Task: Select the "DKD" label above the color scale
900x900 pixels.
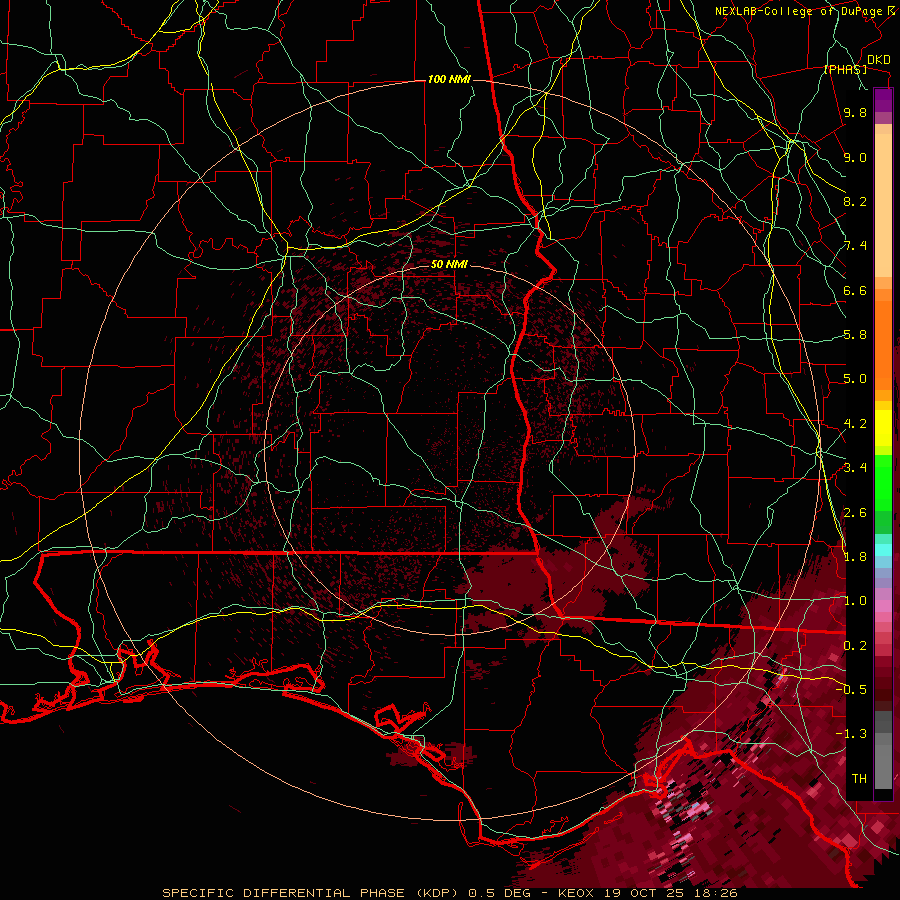Action: click(879, 60)
